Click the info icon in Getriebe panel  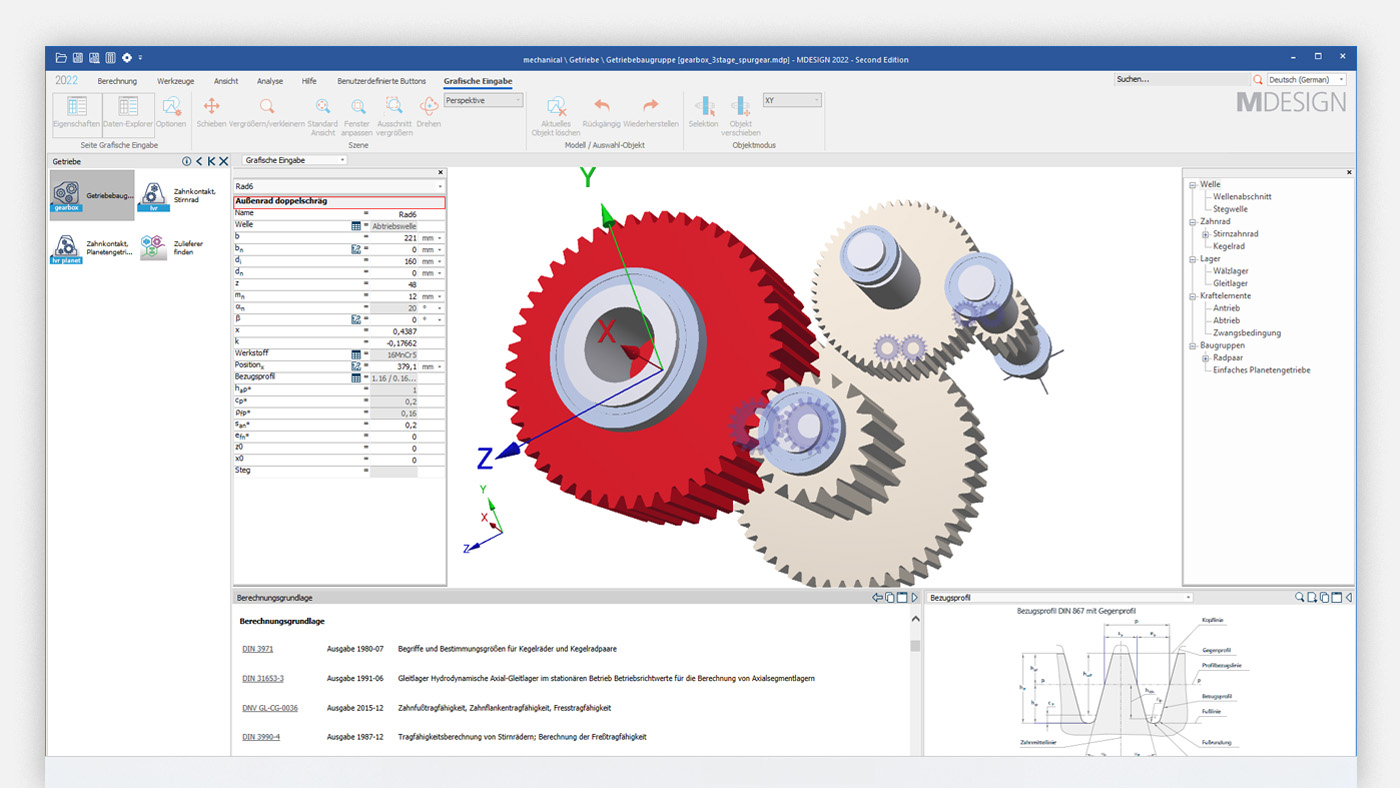tap(186, 161)
